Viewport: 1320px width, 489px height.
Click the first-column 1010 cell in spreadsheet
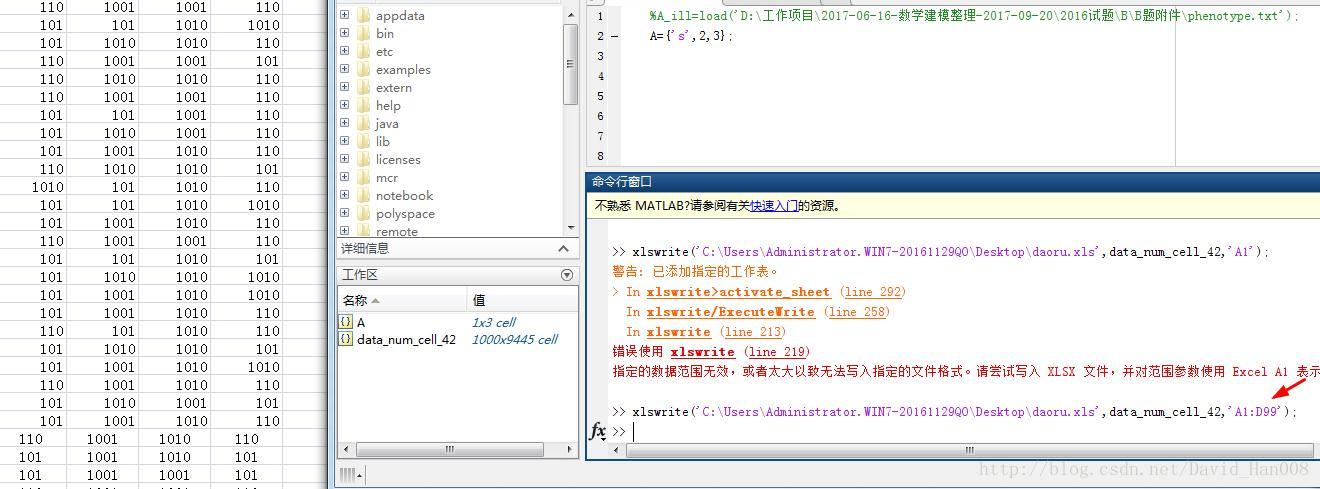click(x=48, y=187)
